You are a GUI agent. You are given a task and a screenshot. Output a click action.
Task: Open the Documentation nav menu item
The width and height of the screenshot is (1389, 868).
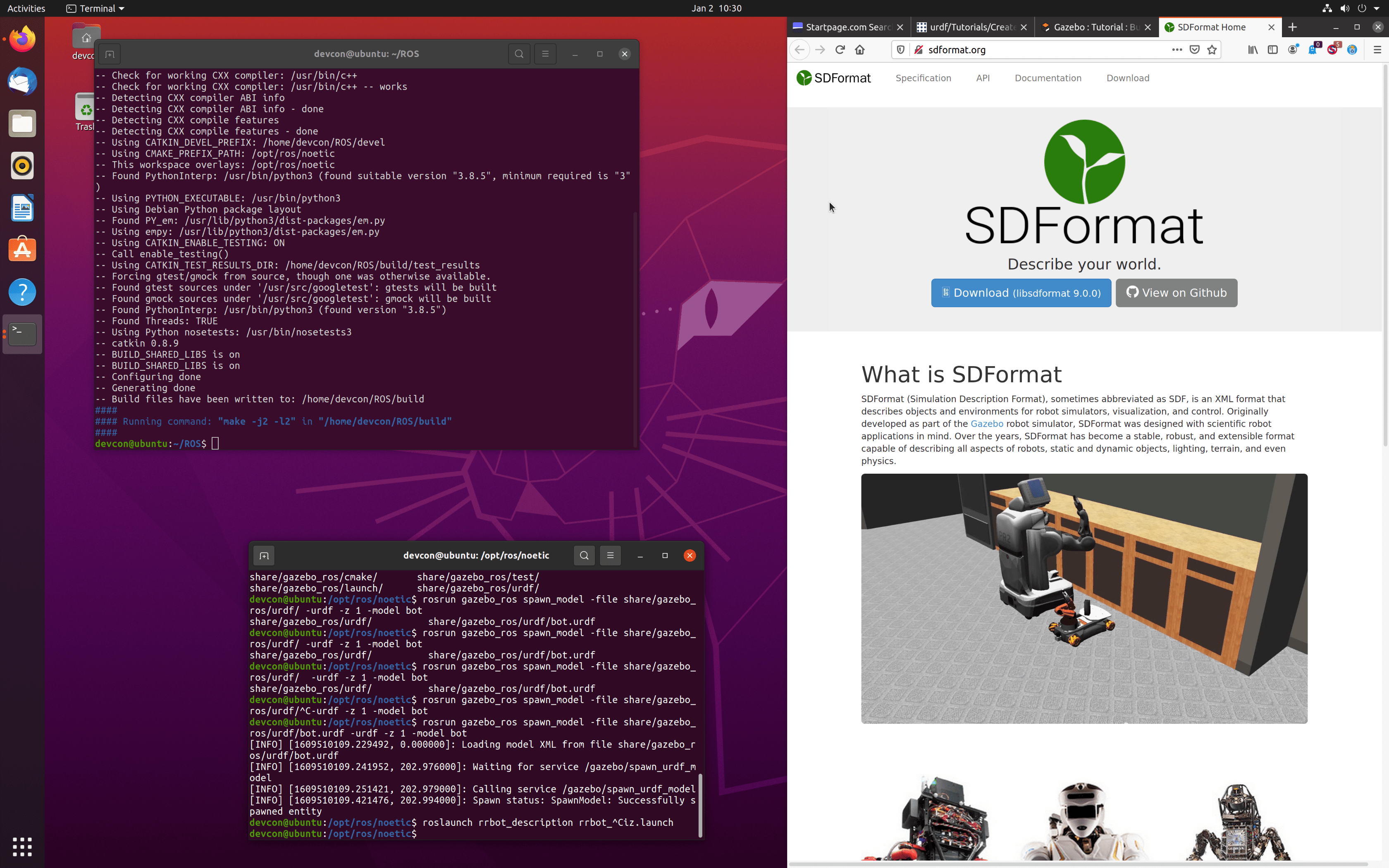(1048, 78)
